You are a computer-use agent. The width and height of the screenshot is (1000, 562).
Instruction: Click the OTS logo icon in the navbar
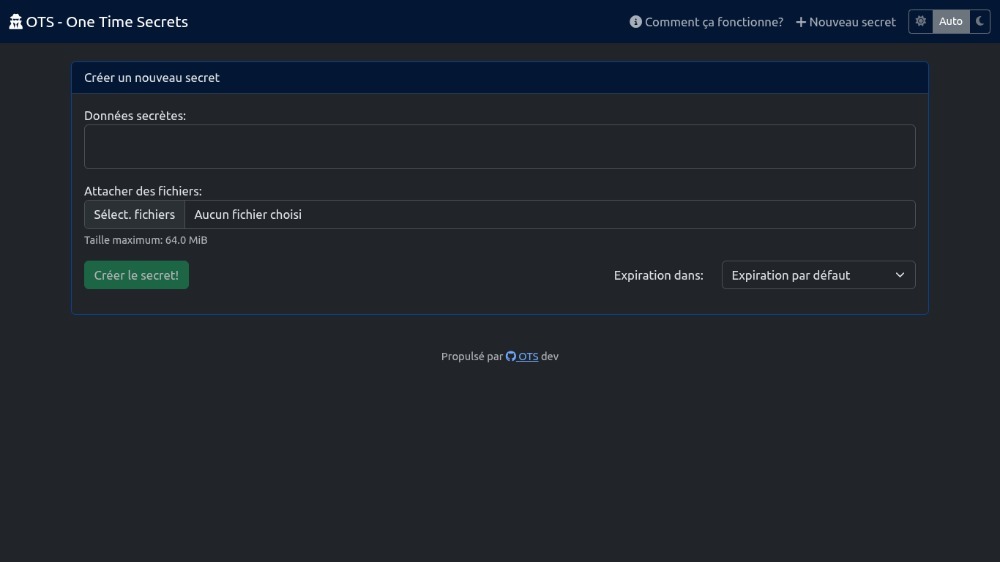click(x=16, y=22)
